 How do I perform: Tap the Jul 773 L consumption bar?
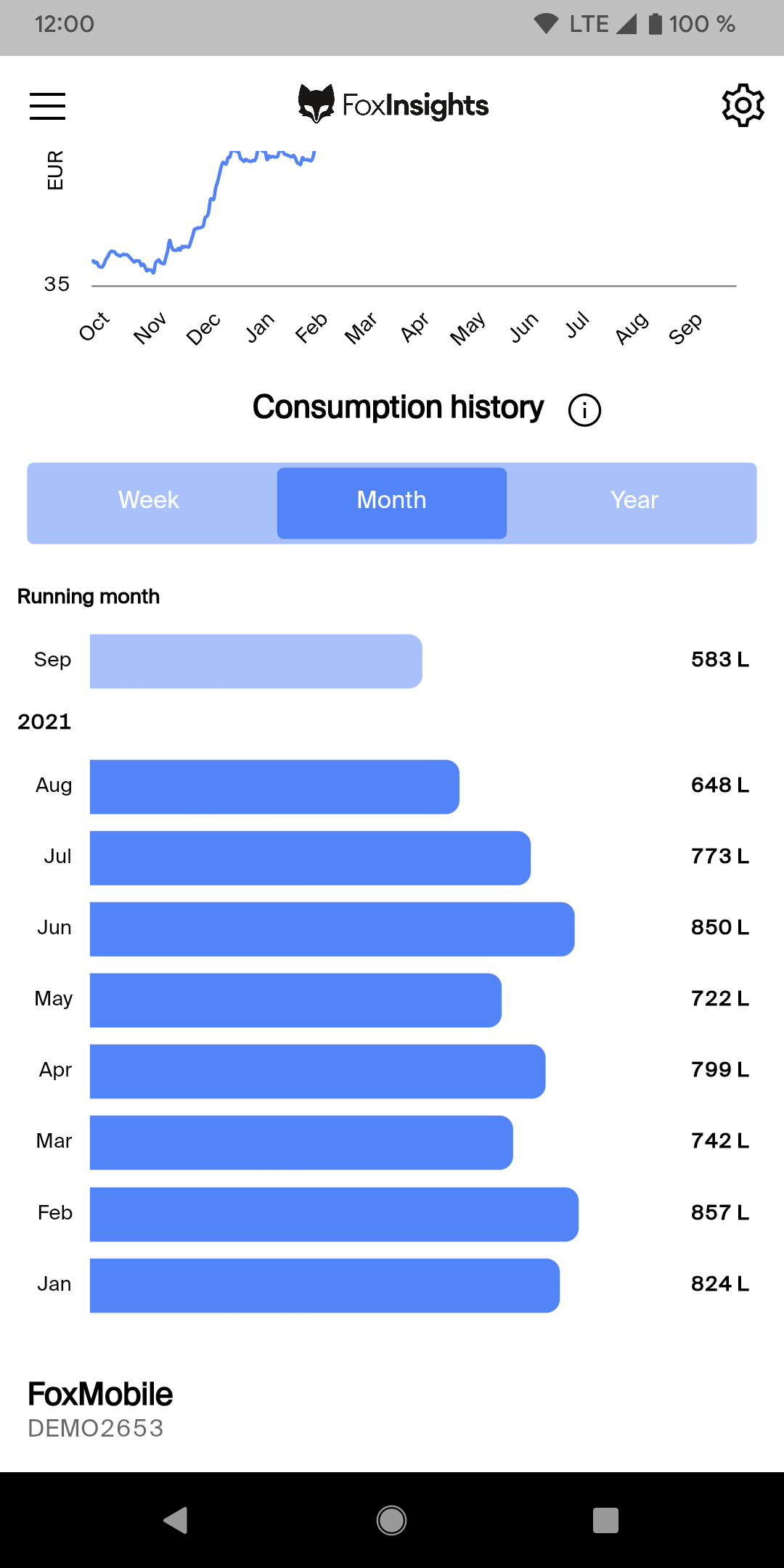(x=310, y=858)
